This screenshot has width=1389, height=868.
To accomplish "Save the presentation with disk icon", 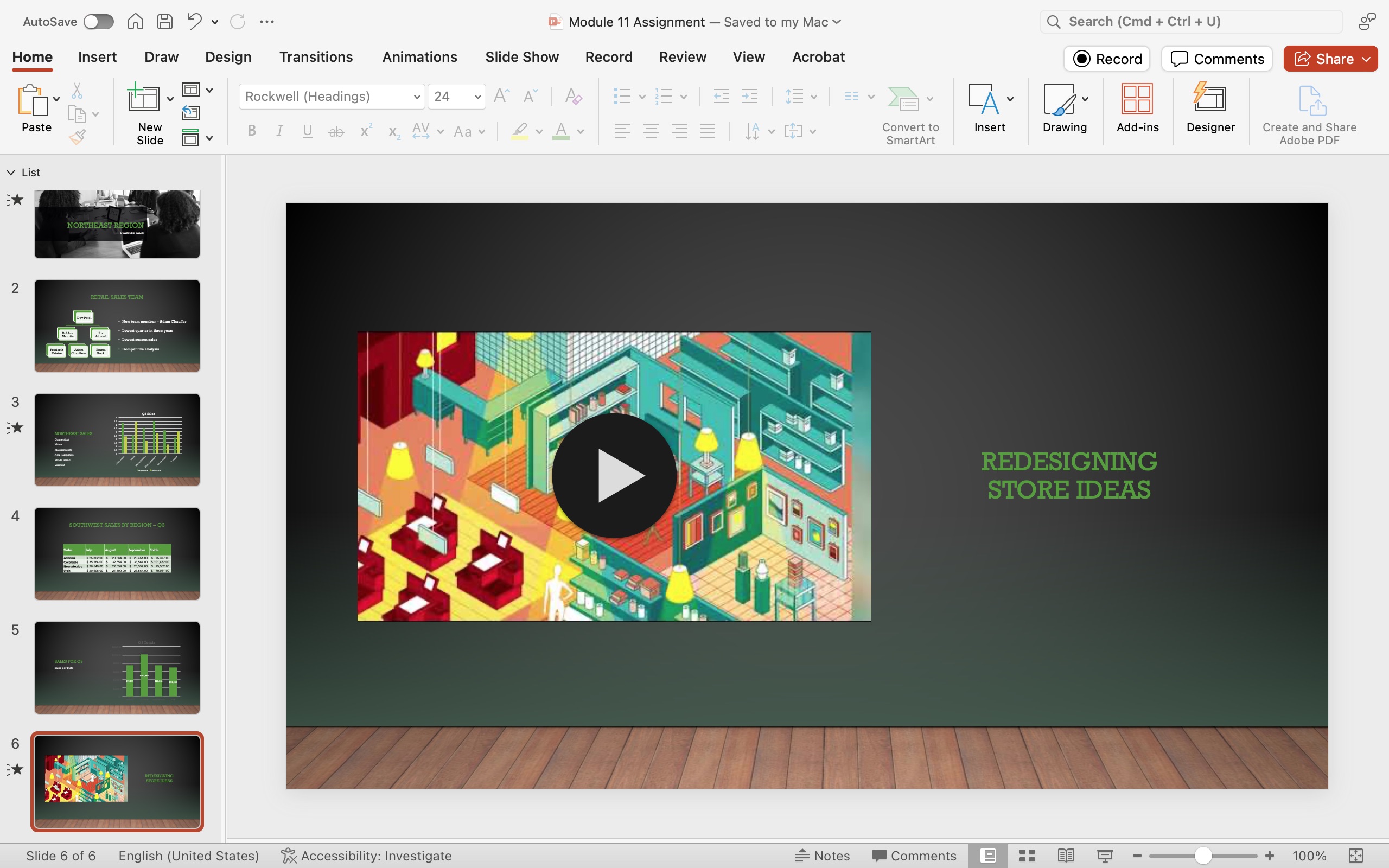I will (165, 22).
